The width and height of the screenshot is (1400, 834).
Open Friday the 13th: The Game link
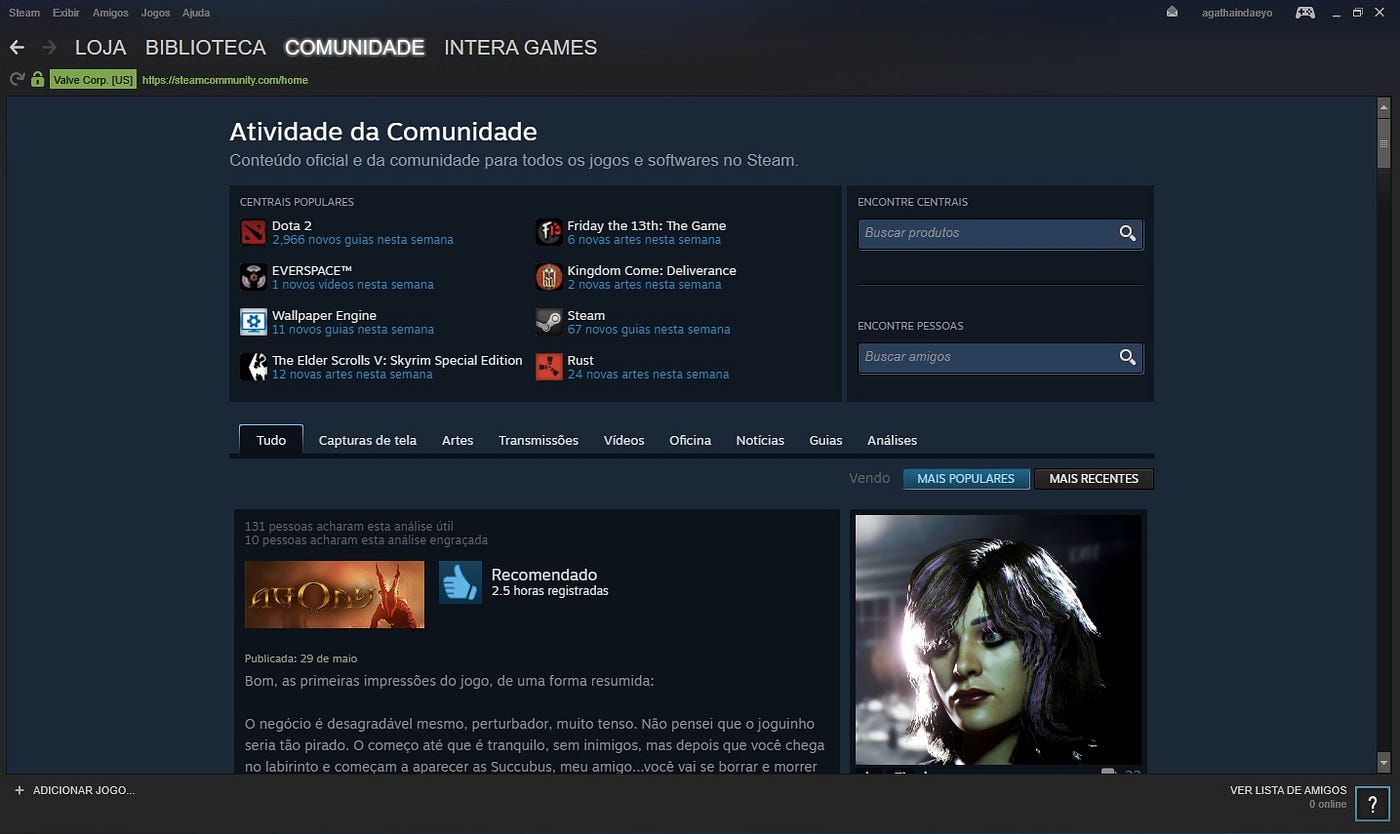pyautogui.click(x=646, y=226)
